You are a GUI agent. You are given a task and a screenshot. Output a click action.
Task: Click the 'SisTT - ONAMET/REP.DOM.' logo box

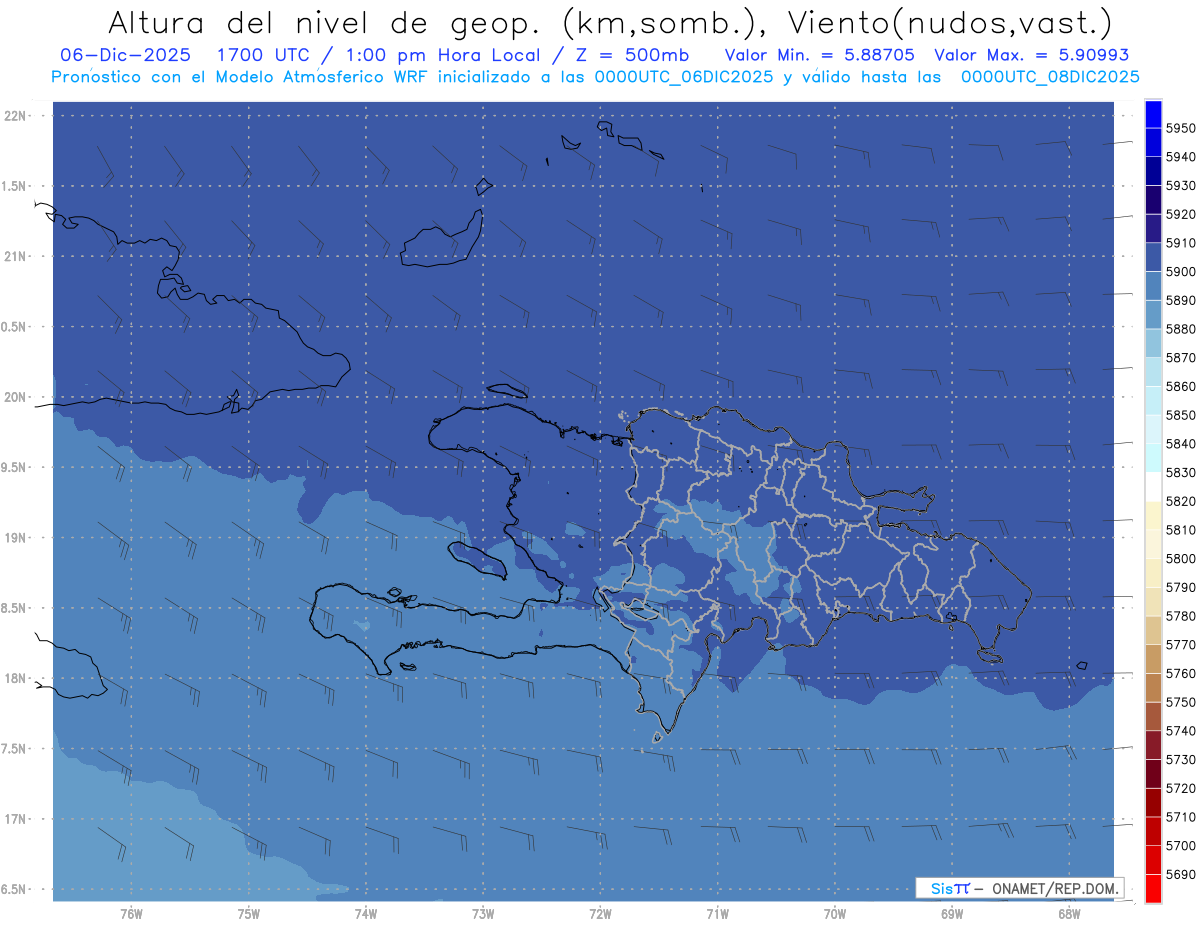[x=1019, y=888]
